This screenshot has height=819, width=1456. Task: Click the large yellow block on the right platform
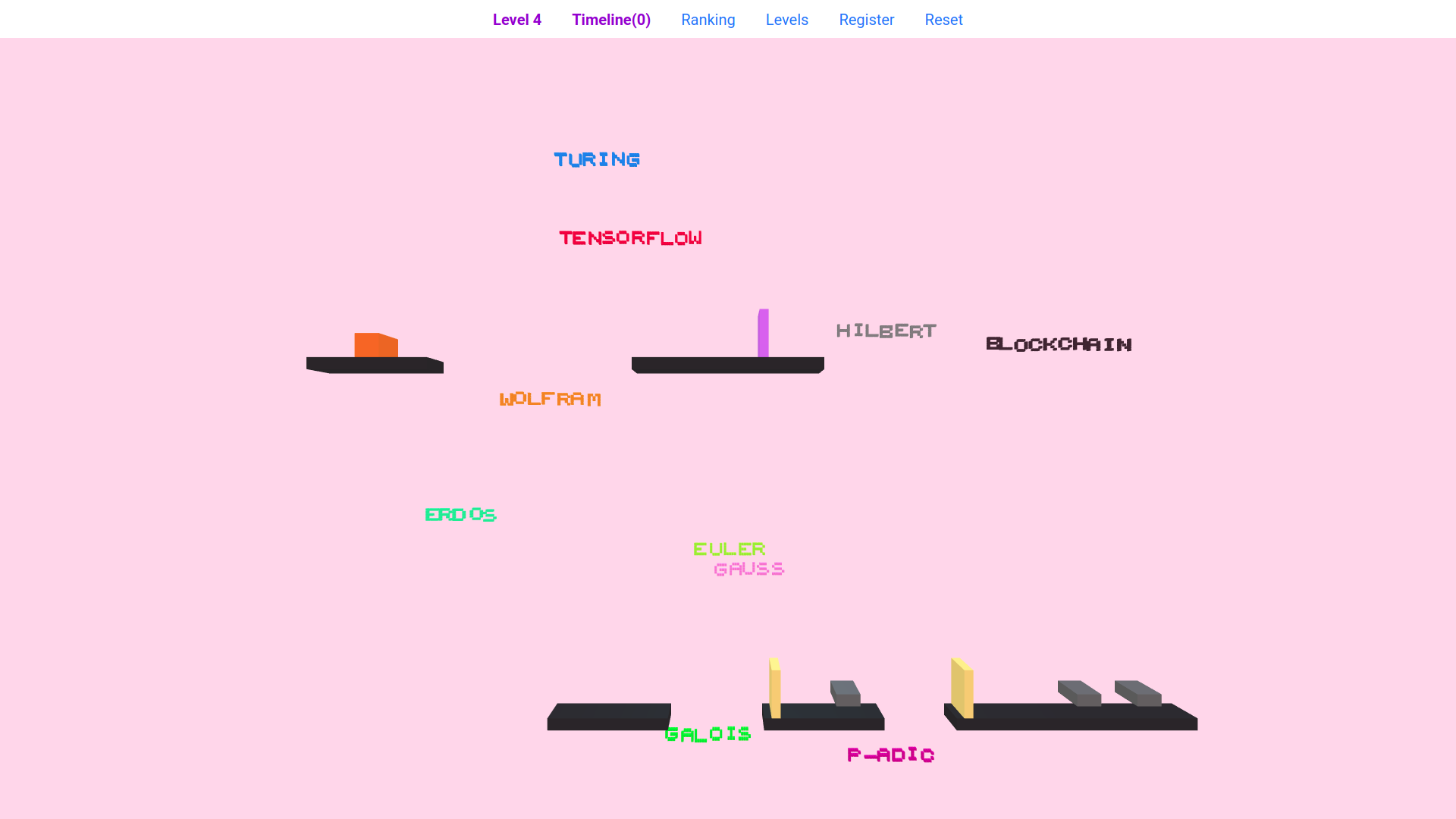(x=962, y=688)
